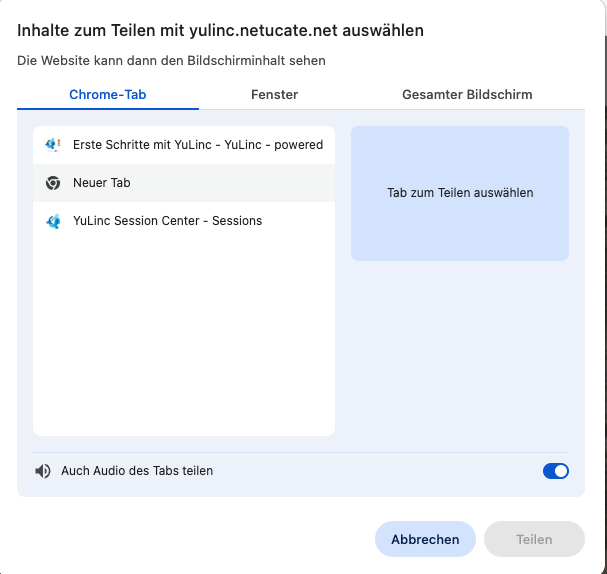
Task: Click the speaker icon for tab audio
Action: pyautogui.click(x=43, y=471)
